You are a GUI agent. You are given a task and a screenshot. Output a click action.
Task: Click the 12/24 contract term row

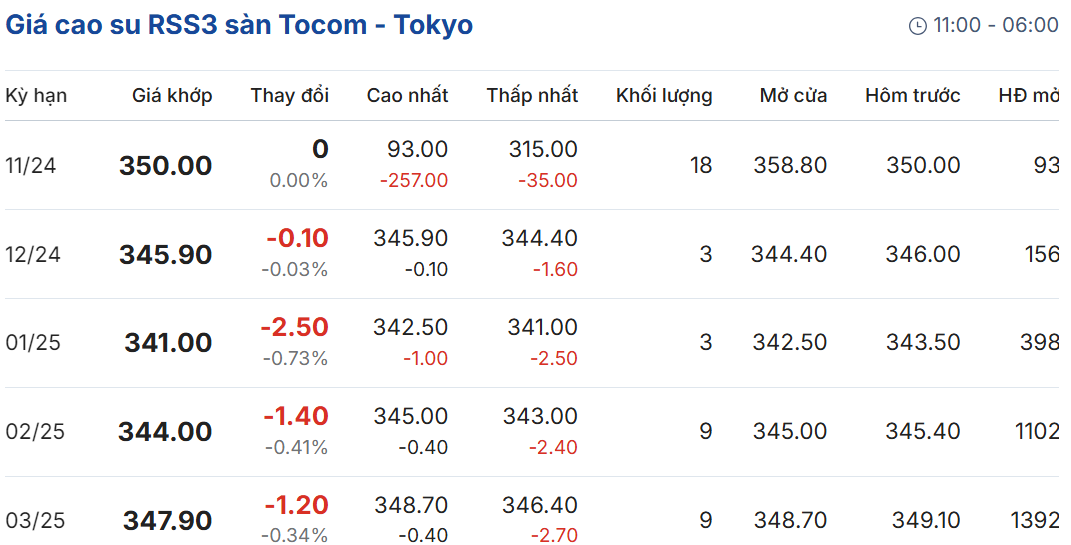point(532,254)
